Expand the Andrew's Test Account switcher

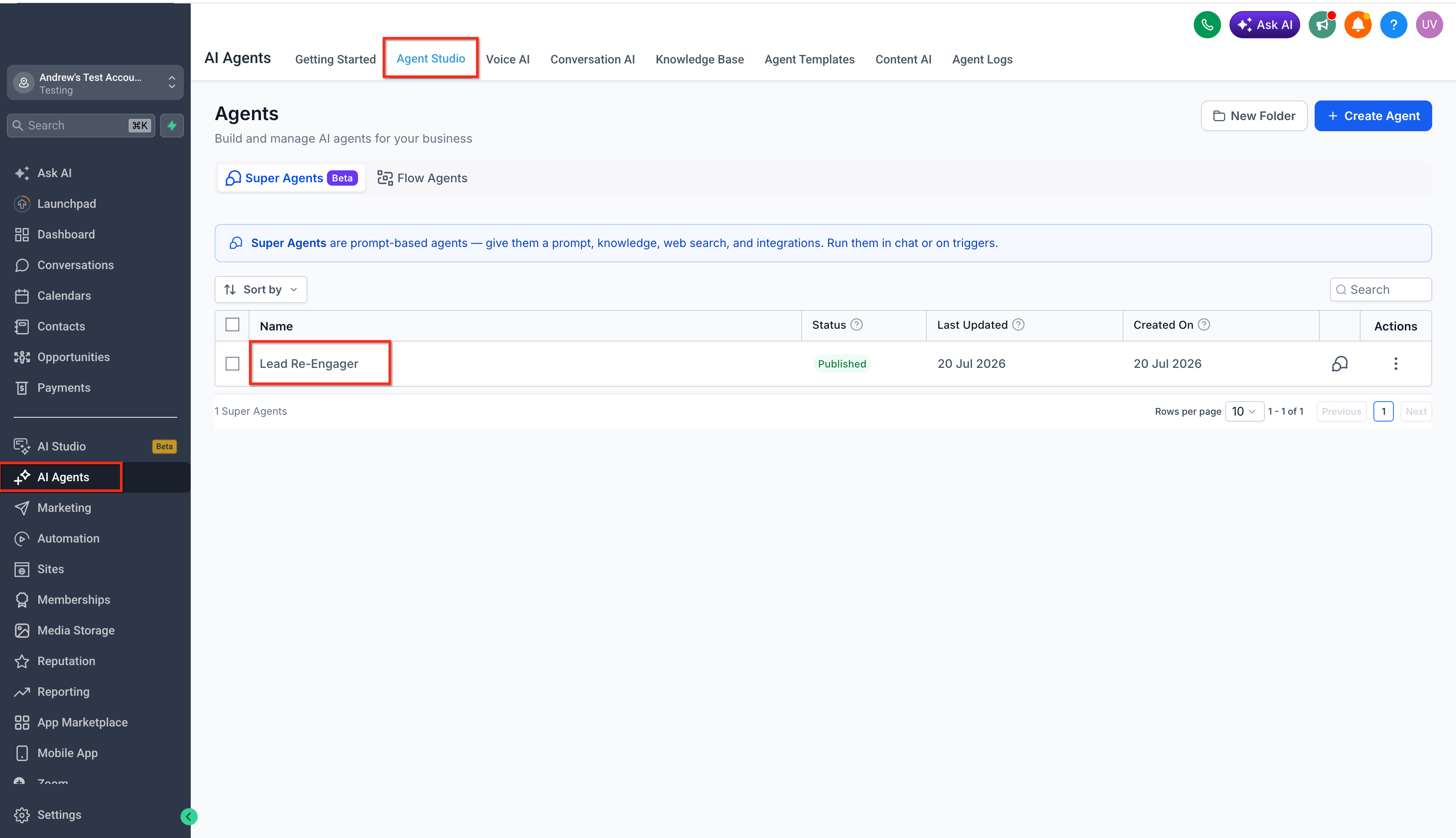point(95,83)
